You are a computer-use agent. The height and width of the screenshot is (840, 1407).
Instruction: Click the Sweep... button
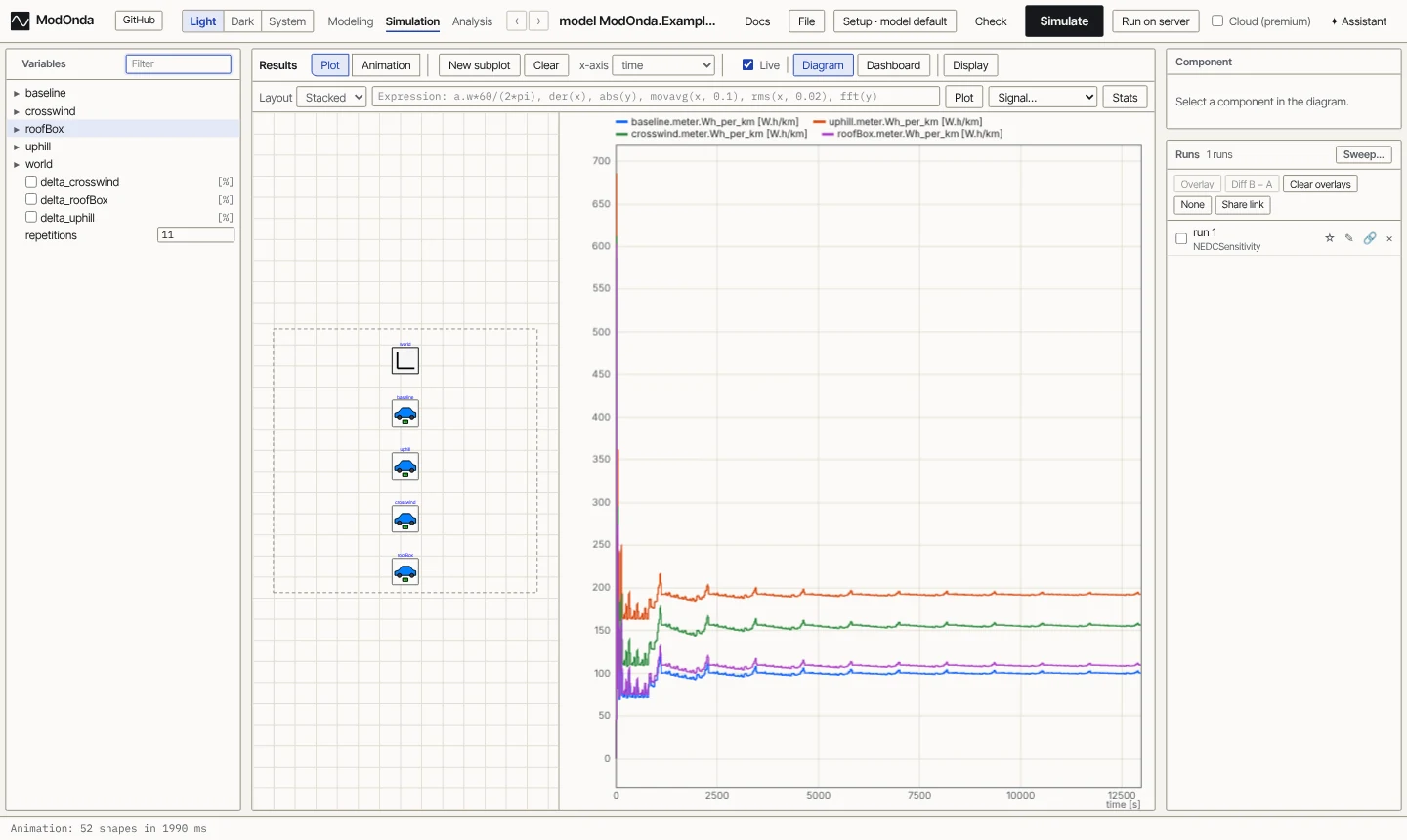tap(1363, 154)
